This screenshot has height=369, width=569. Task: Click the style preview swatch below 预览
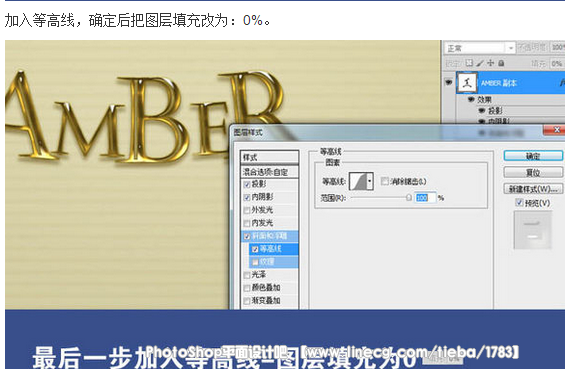[532, 231]
